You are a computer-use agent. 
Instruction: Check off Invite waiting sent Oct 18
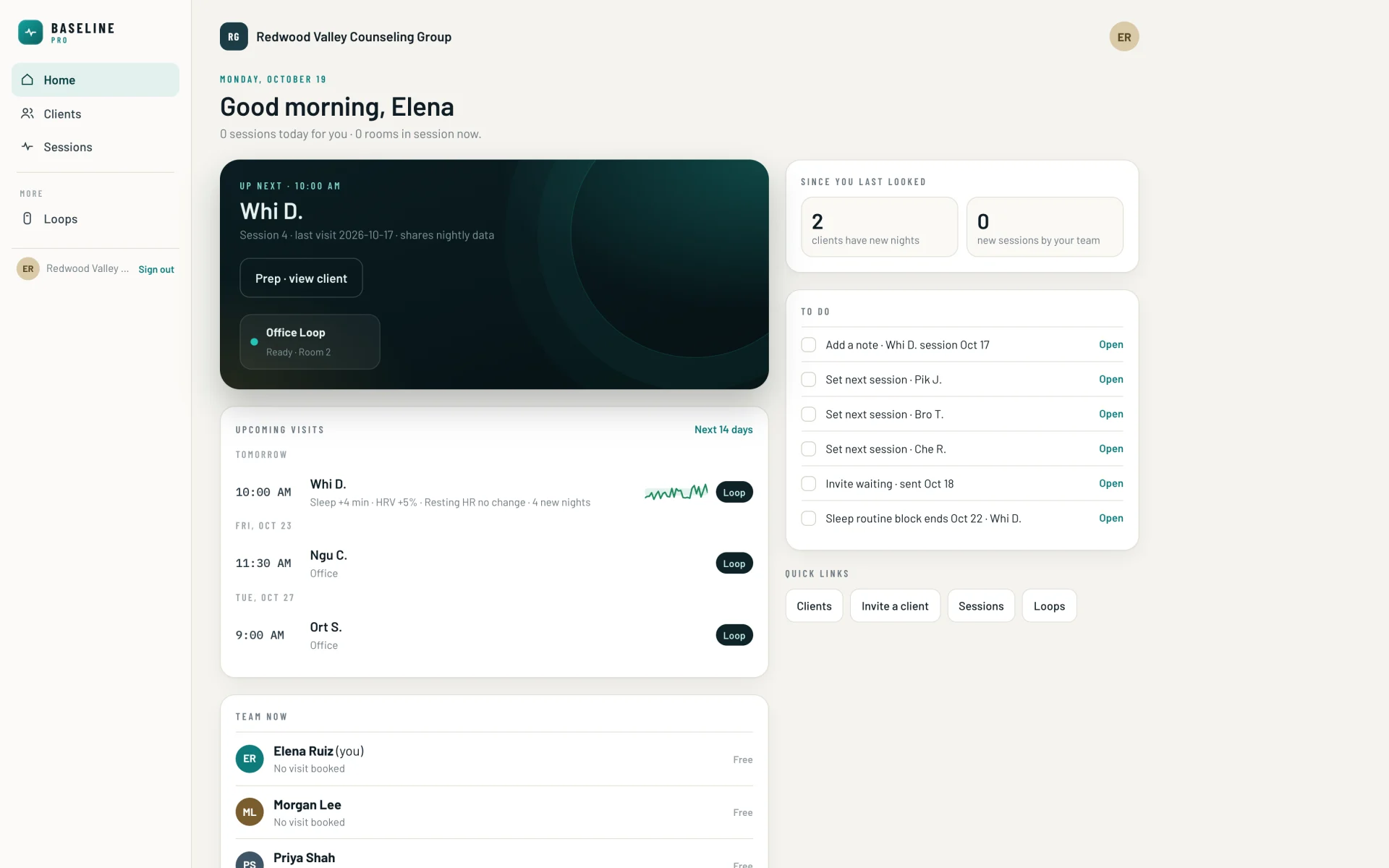pos(809,484)
